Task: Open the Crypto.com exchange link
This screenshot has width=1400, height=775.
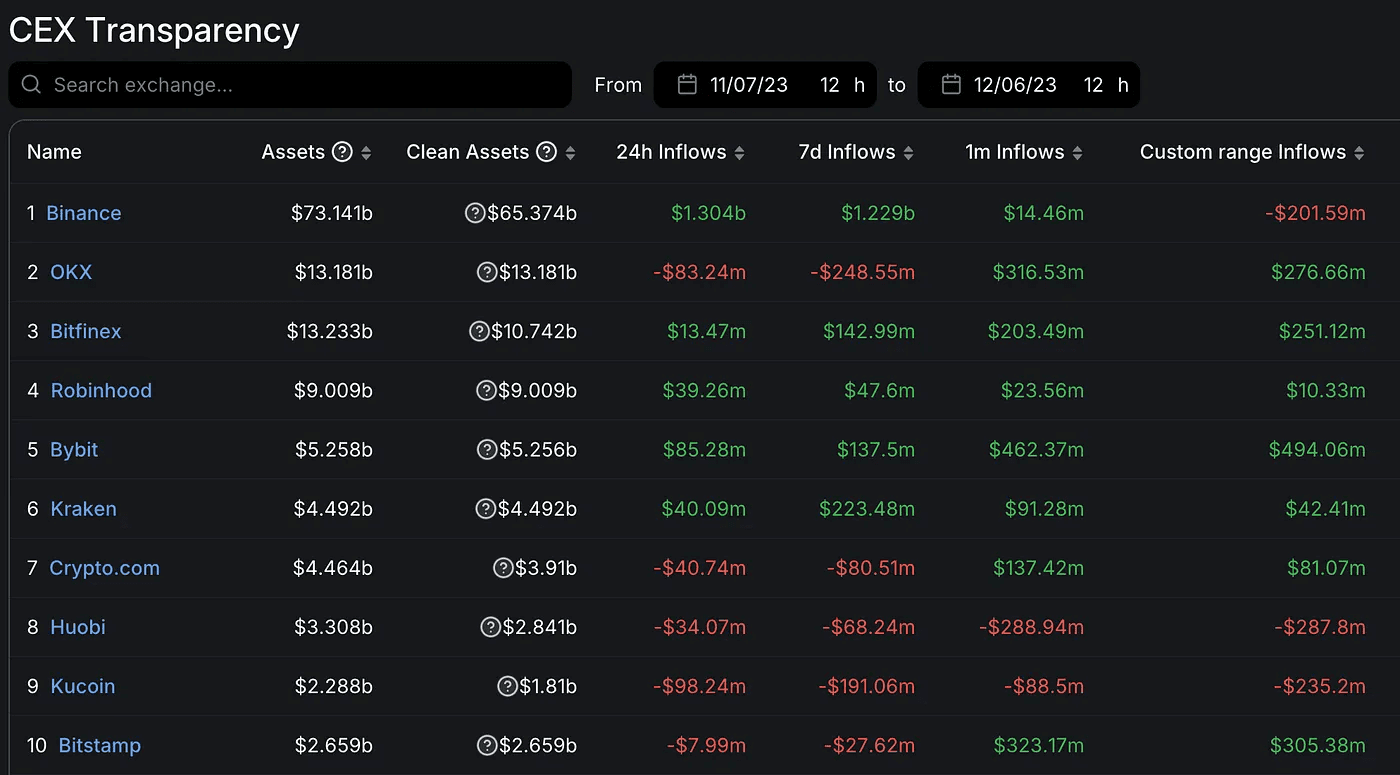Action: (104, 568)
